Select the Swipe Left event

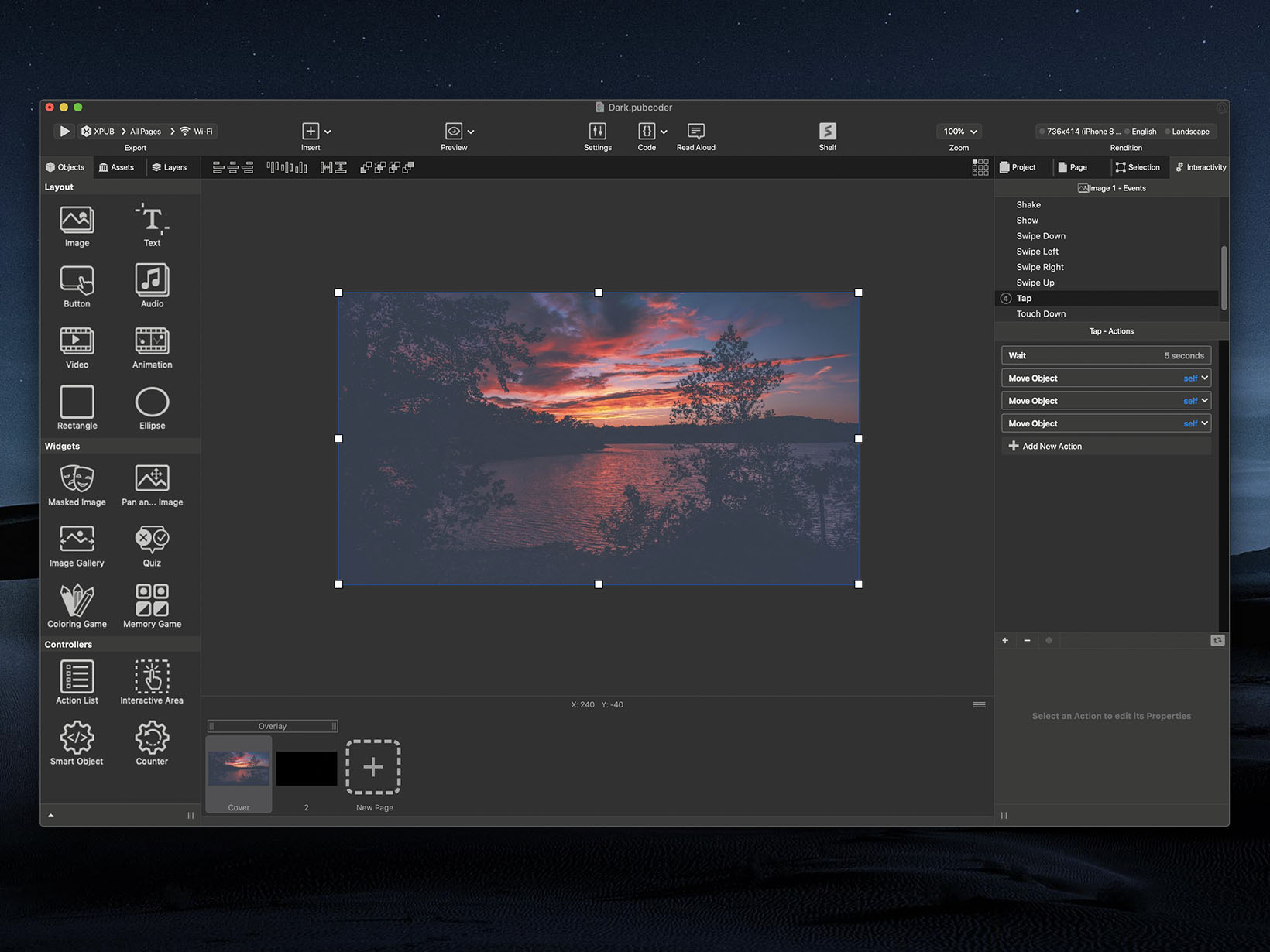coord(1037,252)
